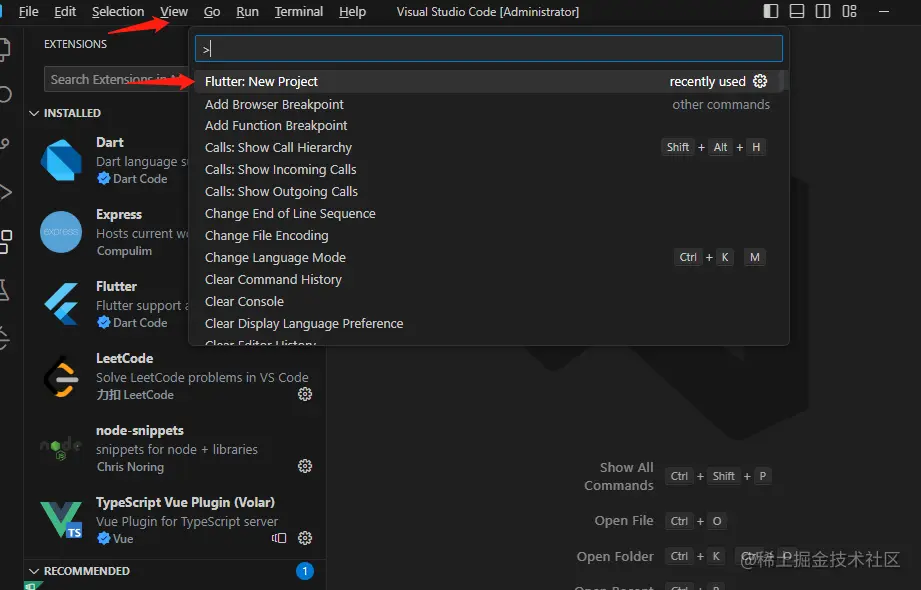Click the Show All Commands hint
Viewport: 921px width, 590px height.
(619, 477)
